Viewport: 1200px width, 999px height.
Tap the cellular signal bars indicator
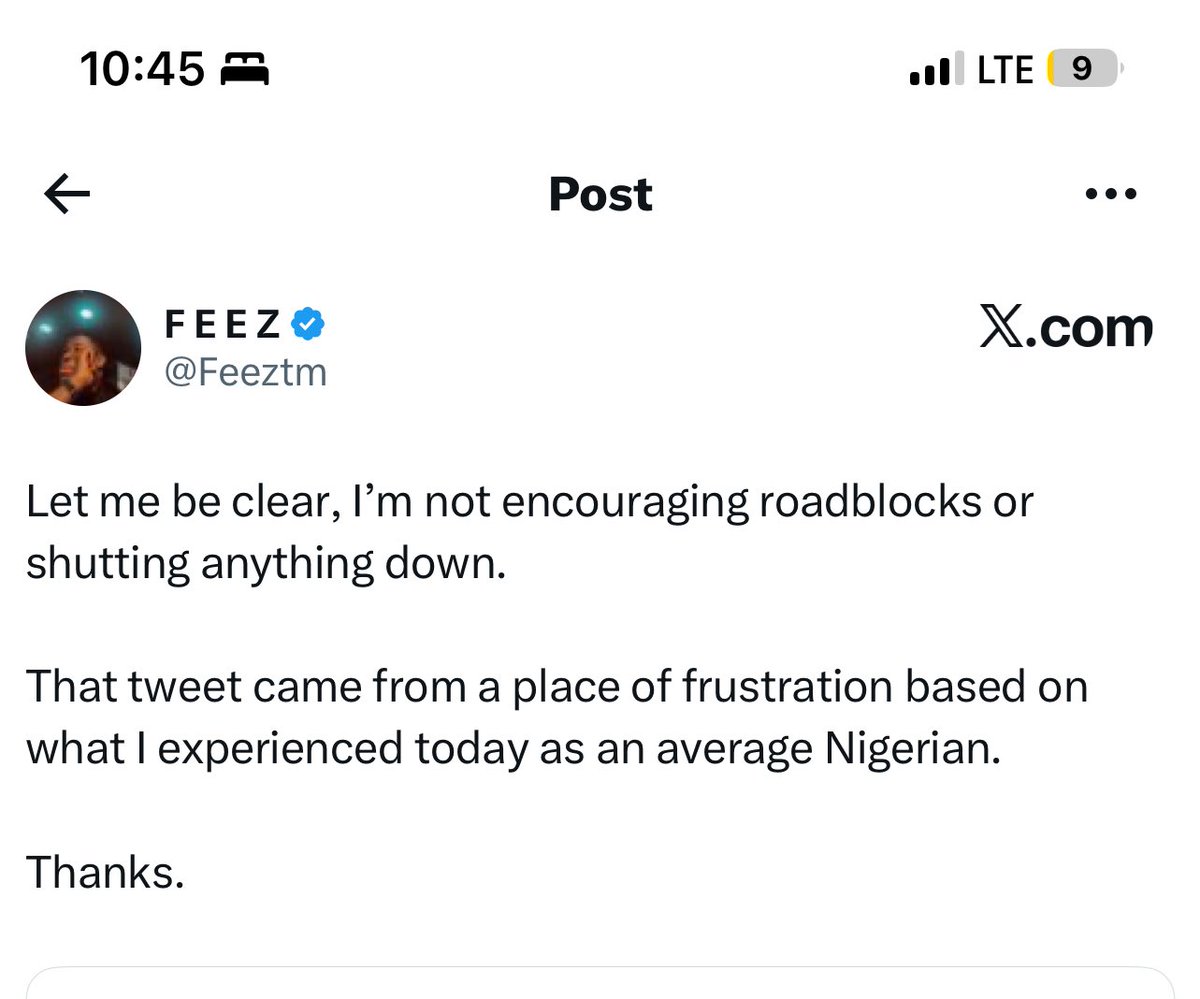pos(932,70)
